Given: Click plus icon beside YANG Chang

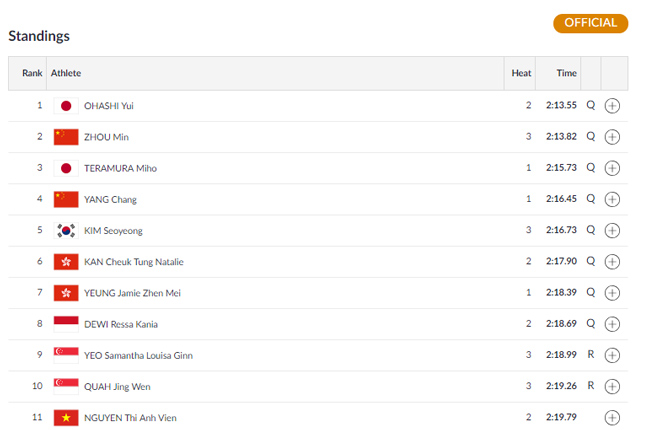Looking at the screenshot, I should (x=613, y=199).
